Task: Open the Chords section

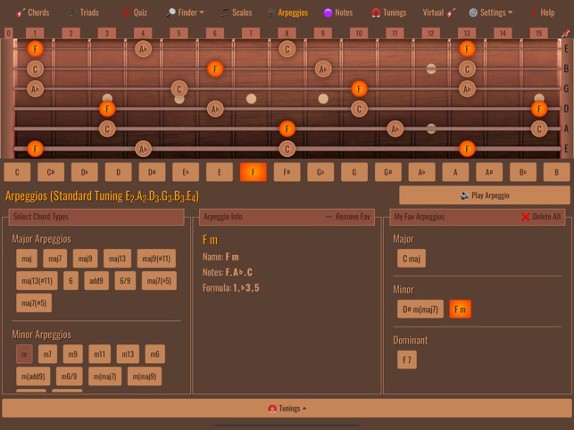Action: pyautogui.click(x=33, y=12)
